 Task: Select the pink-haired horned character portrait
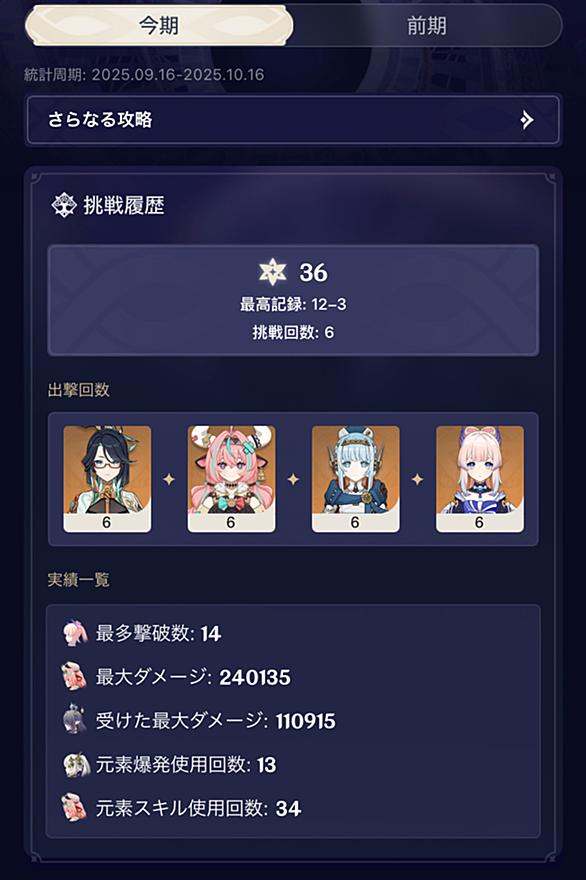coord(231,479)
